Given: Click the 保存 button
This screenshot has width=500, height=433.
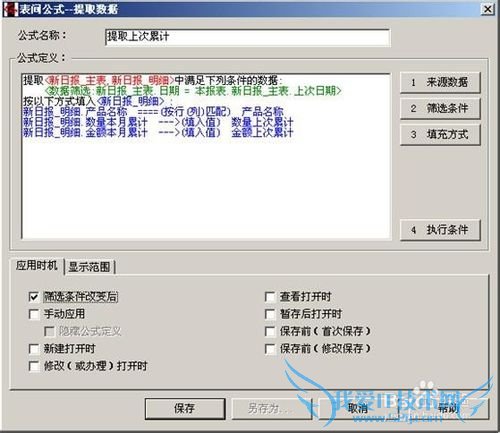Looking at the screenshot, I should [x=185, y=408].
